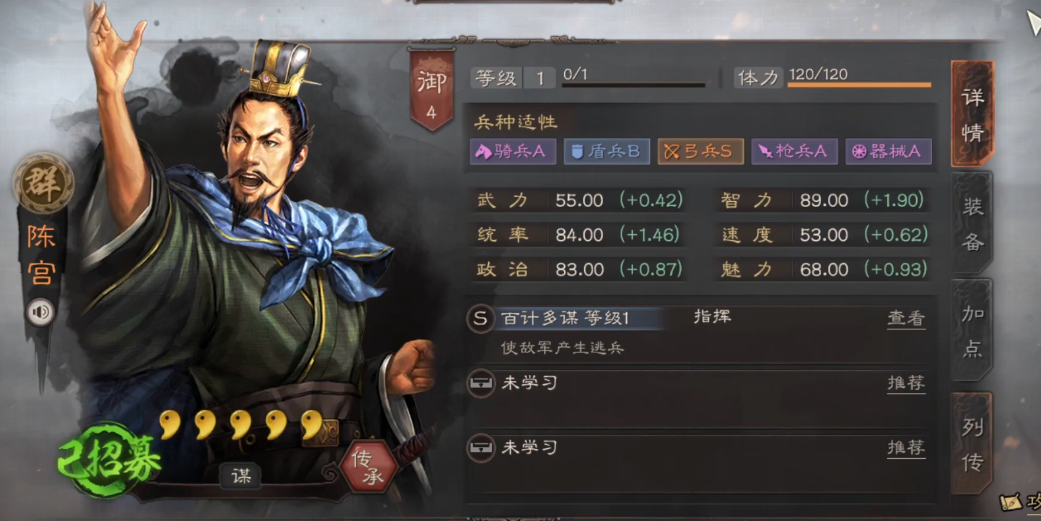Click 查看 for 百计多谋 skill
This screenshot has width=1041, height=521.
point(906,319)
